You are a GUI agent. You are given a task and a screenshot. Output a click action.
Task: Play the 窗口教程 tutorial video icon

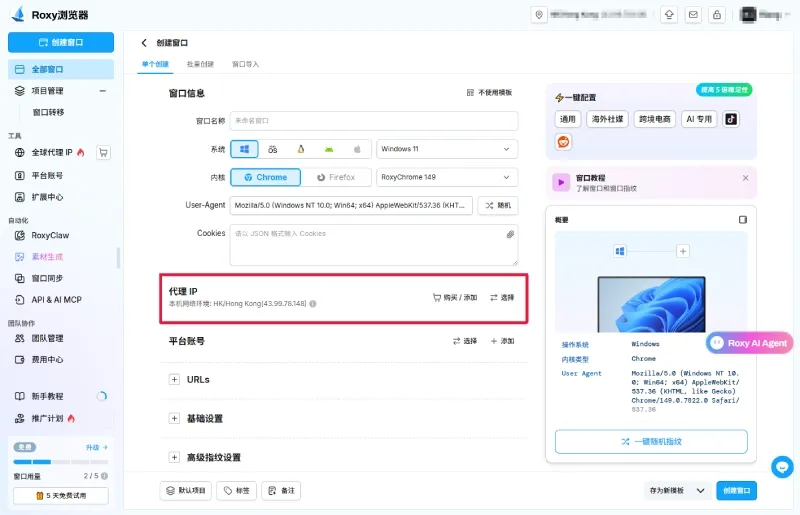pos(561,182)
